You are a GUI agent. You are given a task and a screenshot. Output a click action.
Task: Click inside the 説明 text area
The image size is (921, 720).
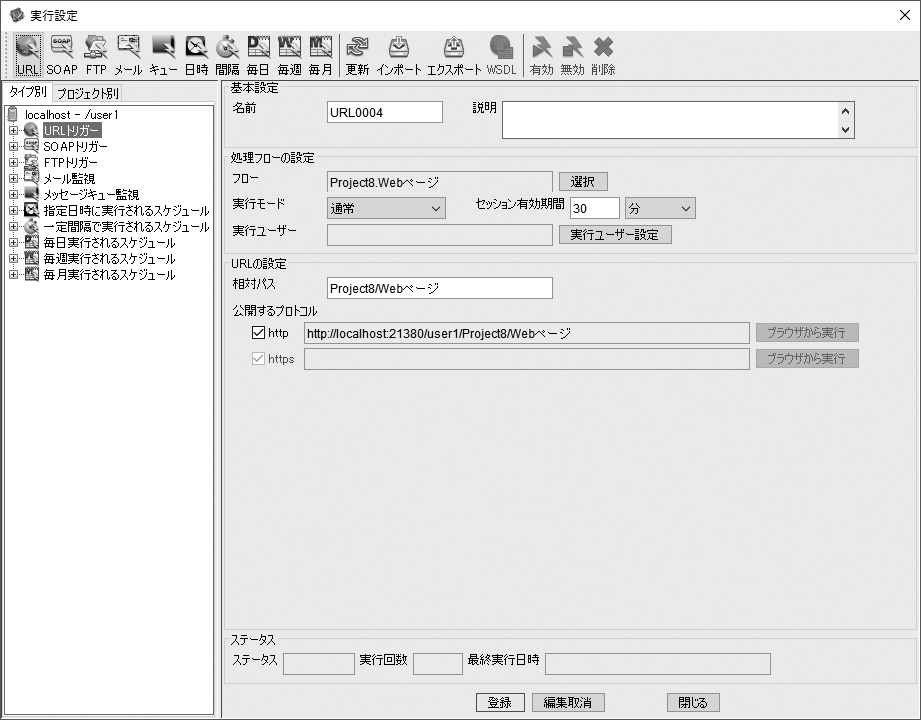[670, 120]
